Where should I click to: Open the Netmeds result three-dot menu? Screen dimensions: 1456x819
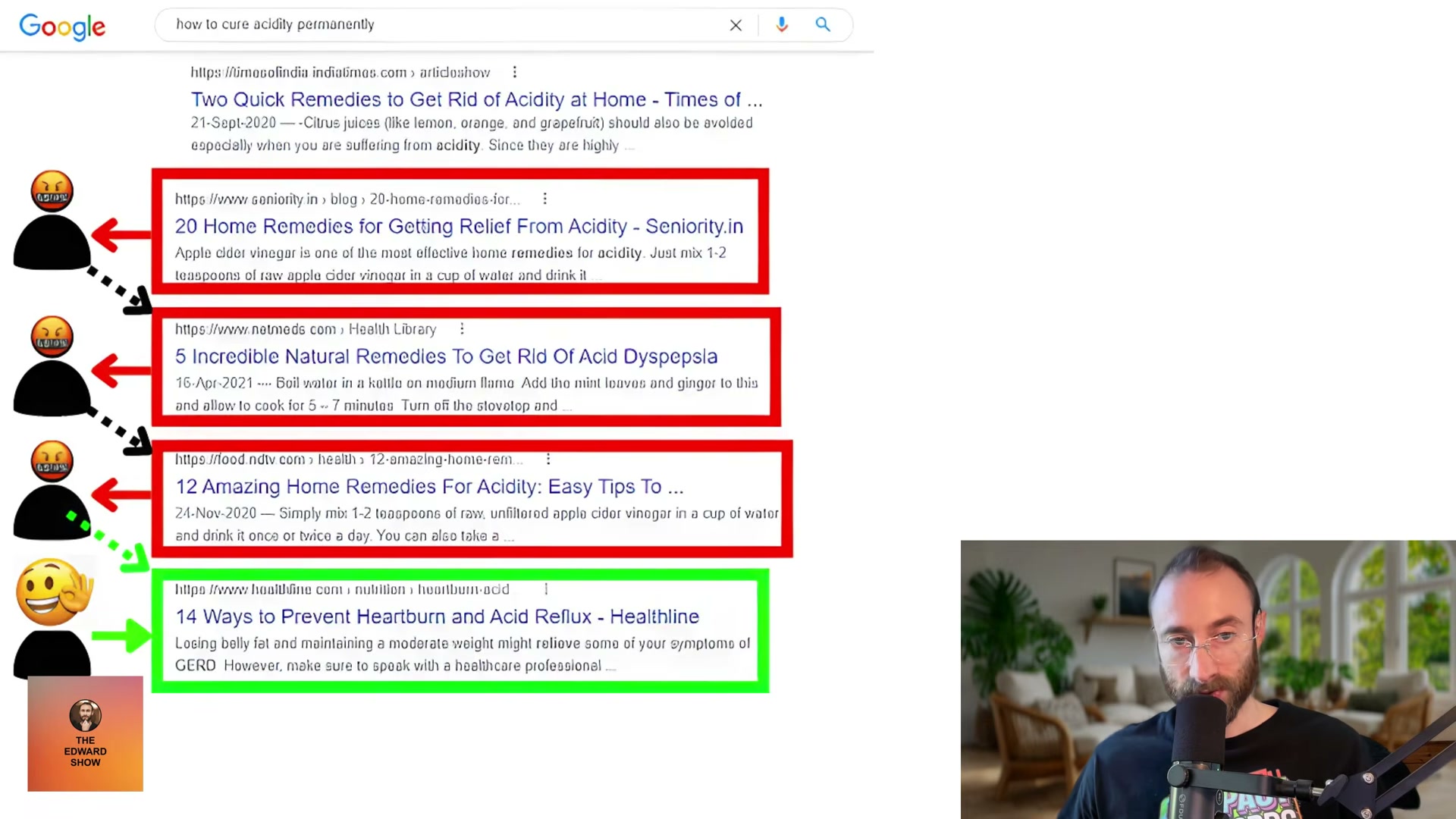point(462,328)
